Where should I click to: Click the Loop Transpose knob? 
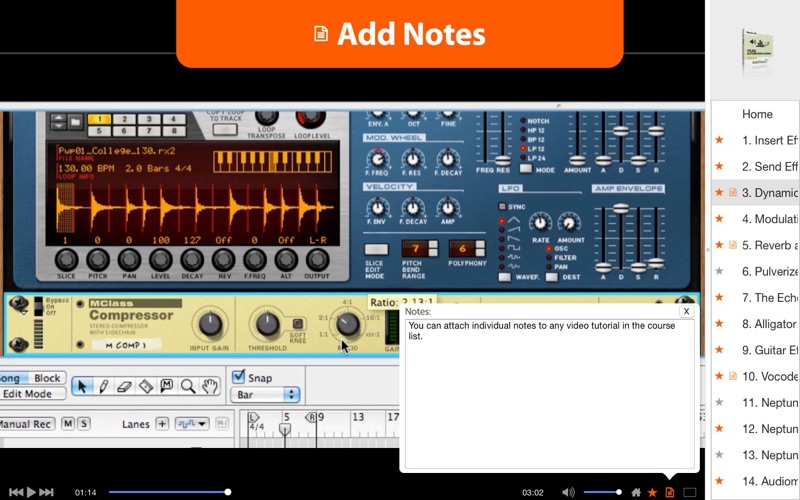[266, 117]
